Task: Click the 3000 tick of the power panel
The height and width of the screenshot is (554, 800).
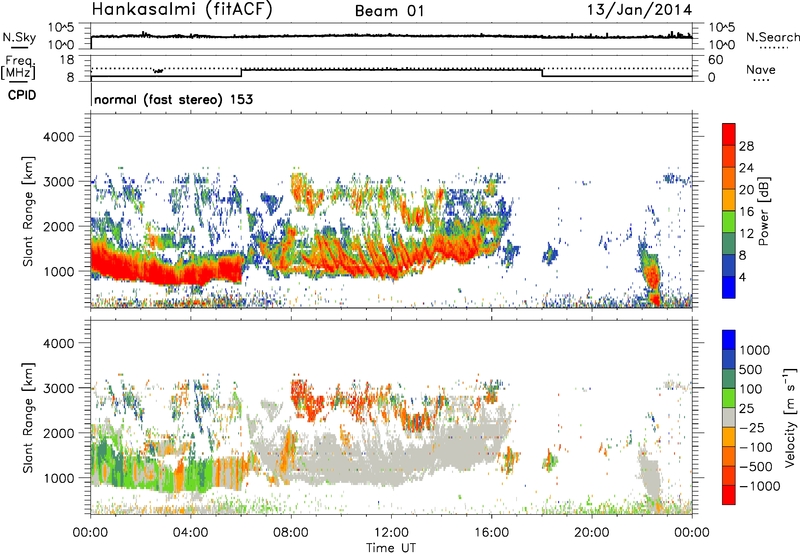Action: point(59,182)
